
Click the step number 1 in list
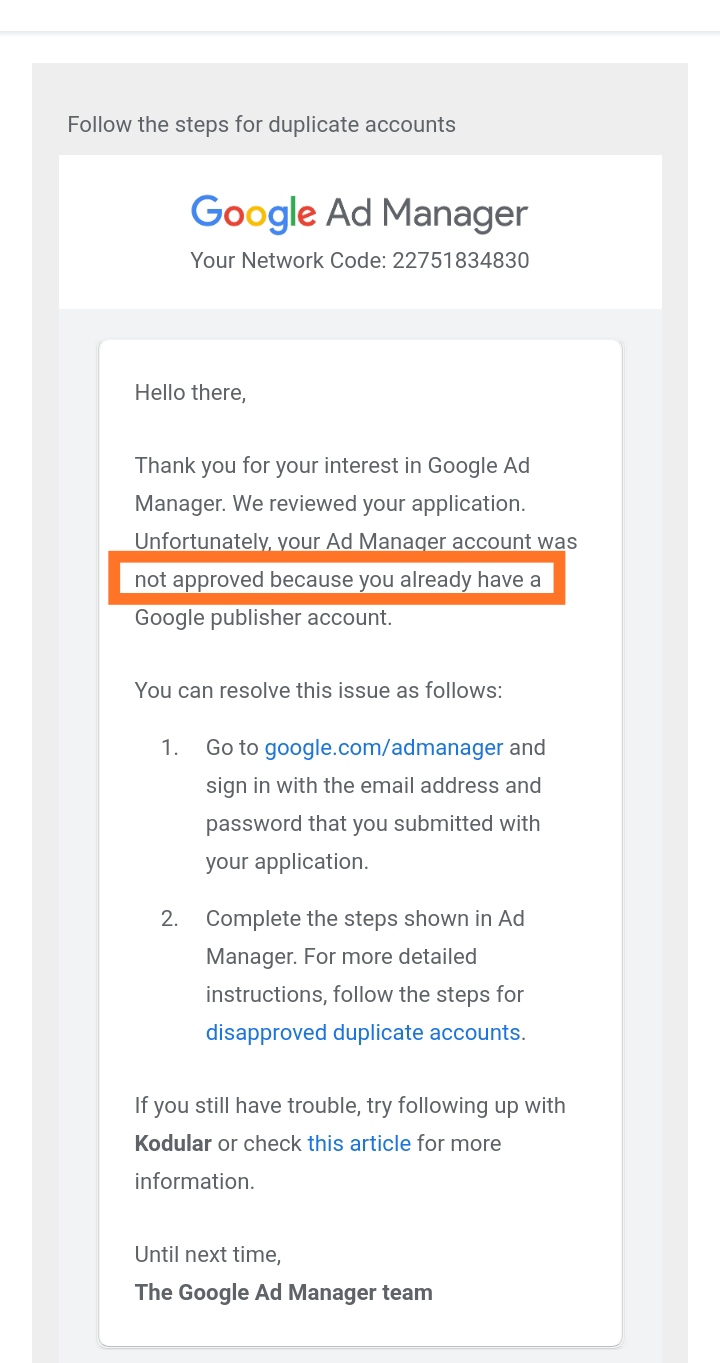(x=169, y=748)
